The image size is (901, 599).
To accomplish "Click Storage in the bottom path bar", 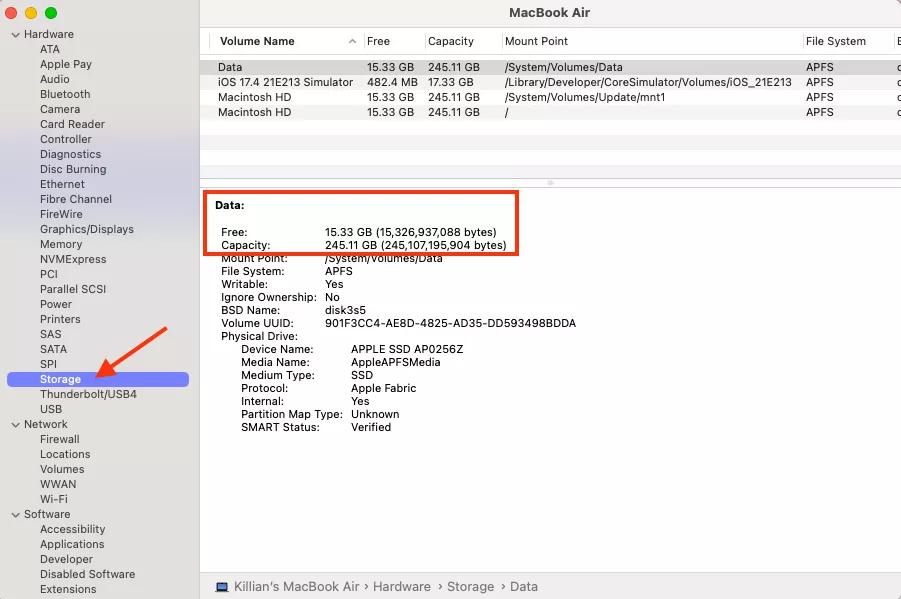I will click(x=470, y=587).
